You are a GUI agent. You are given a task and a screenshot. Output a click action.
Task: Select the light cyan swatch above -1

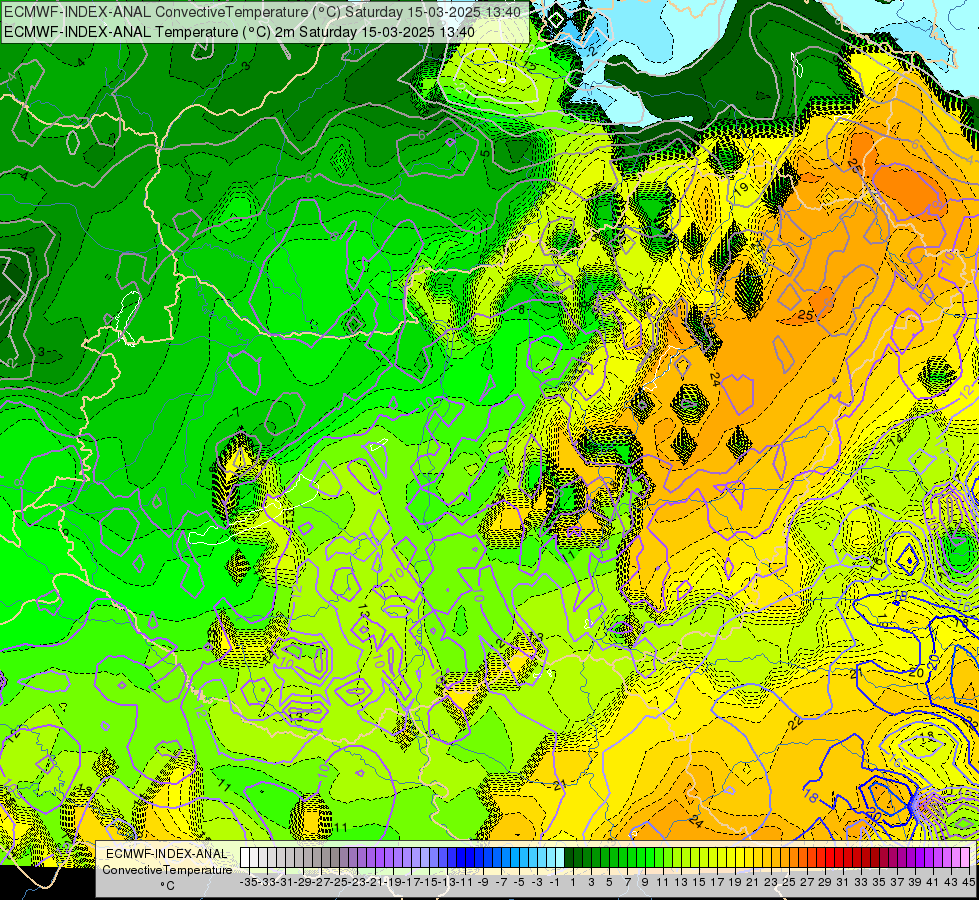click(x=551, y=857)
